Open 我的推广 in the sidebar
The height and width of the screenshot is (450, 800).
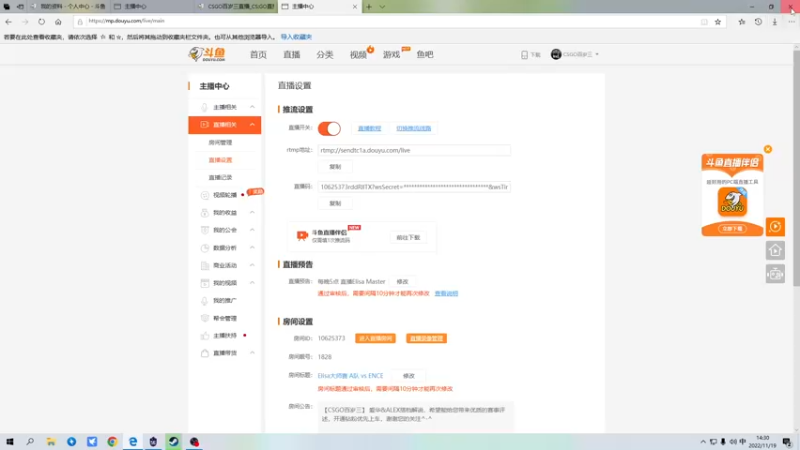(224, 301)
